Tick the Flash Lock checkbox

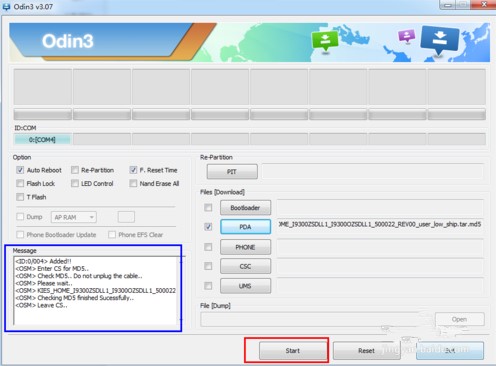point(20,183)
